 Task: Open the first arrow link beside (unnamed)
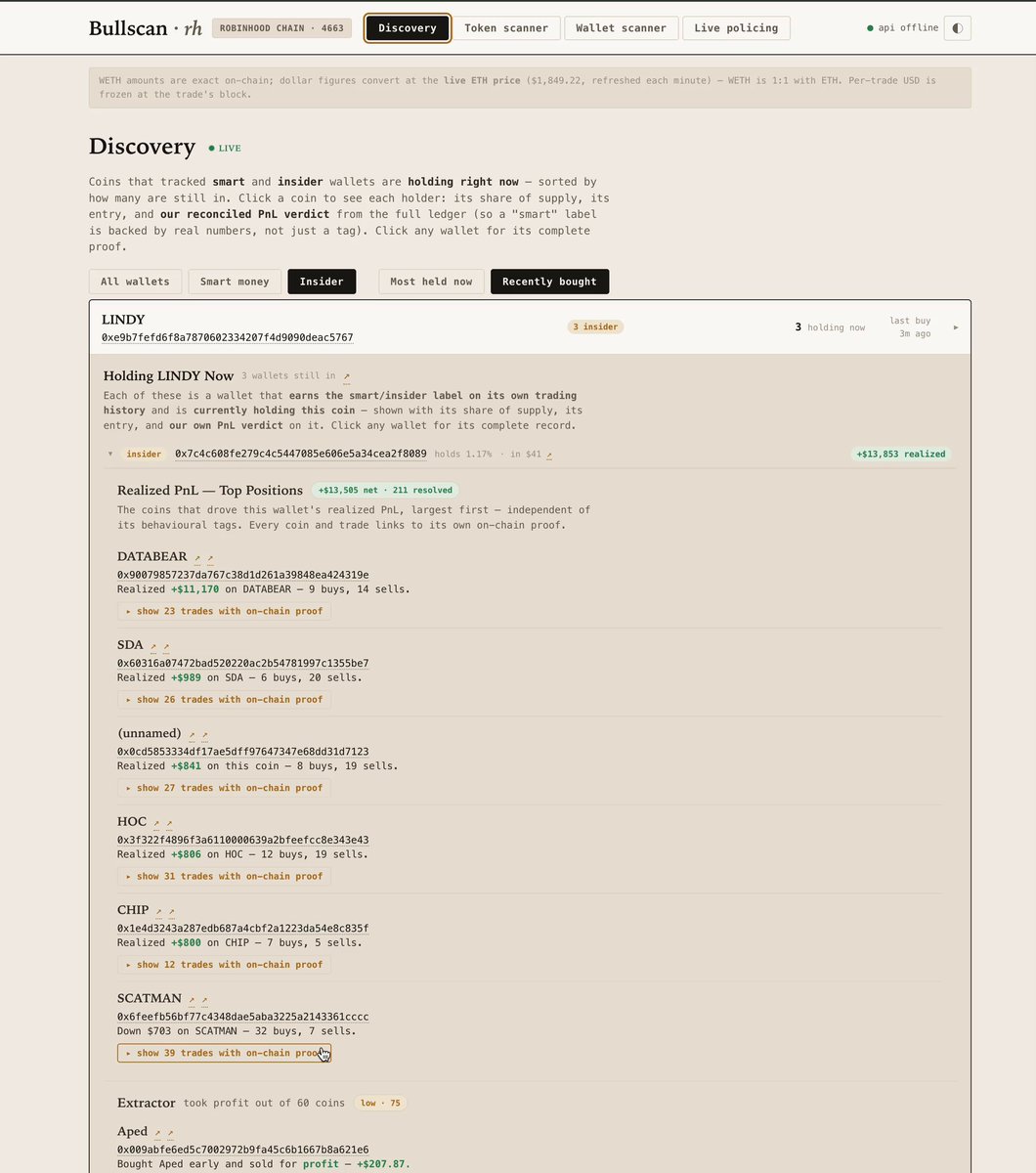click(x=192, y=734)
